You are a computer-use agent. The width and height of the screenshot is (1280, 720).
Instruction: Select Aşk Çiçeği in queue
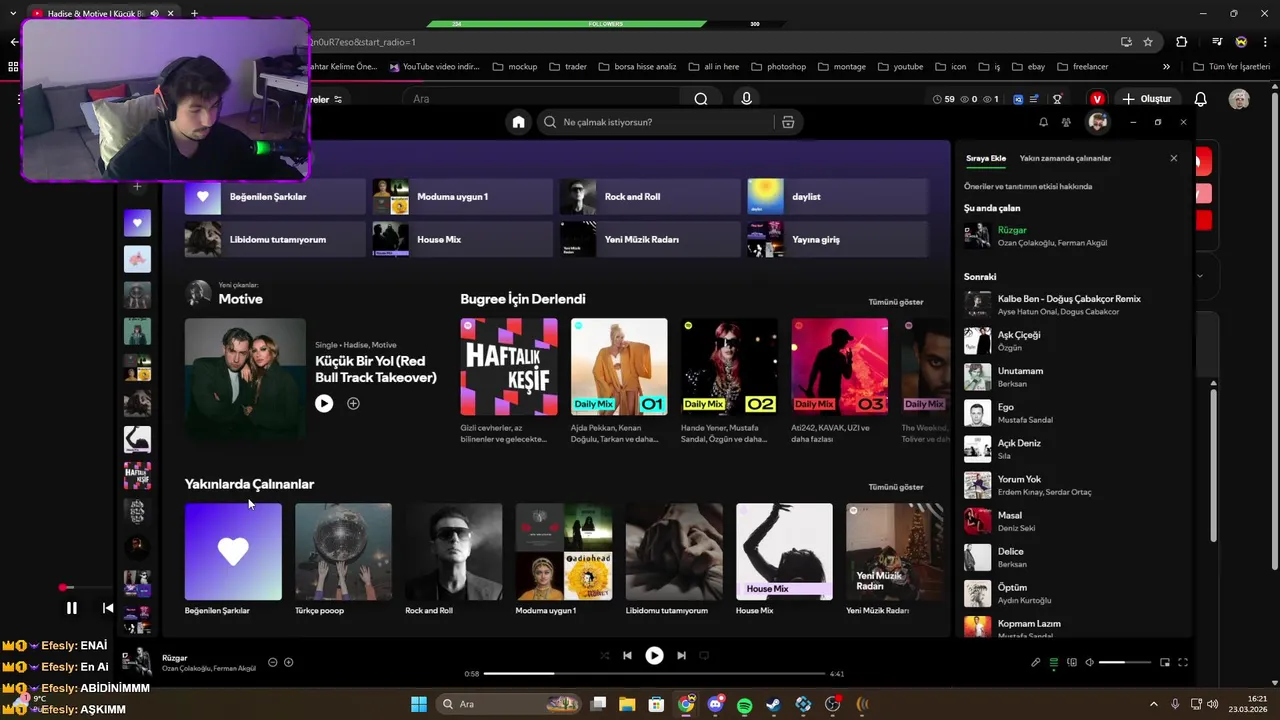coord(1072,341)
